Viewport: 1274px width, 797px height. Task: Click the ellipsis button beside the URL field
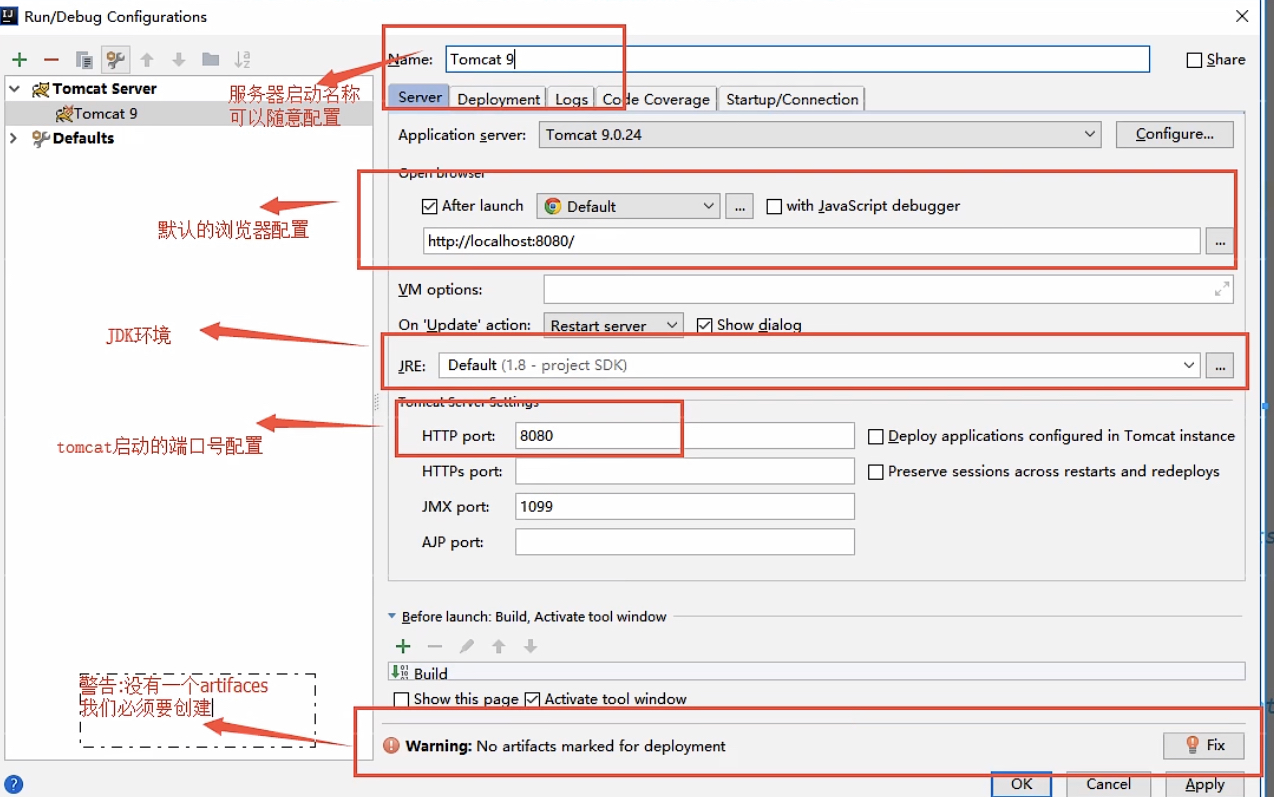click(x=1219, y=241)
